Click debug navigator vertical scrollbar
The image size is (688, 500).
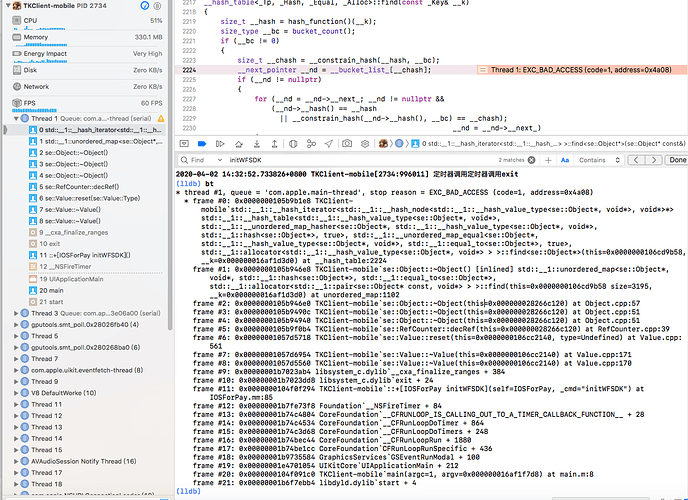pos(170,167)
